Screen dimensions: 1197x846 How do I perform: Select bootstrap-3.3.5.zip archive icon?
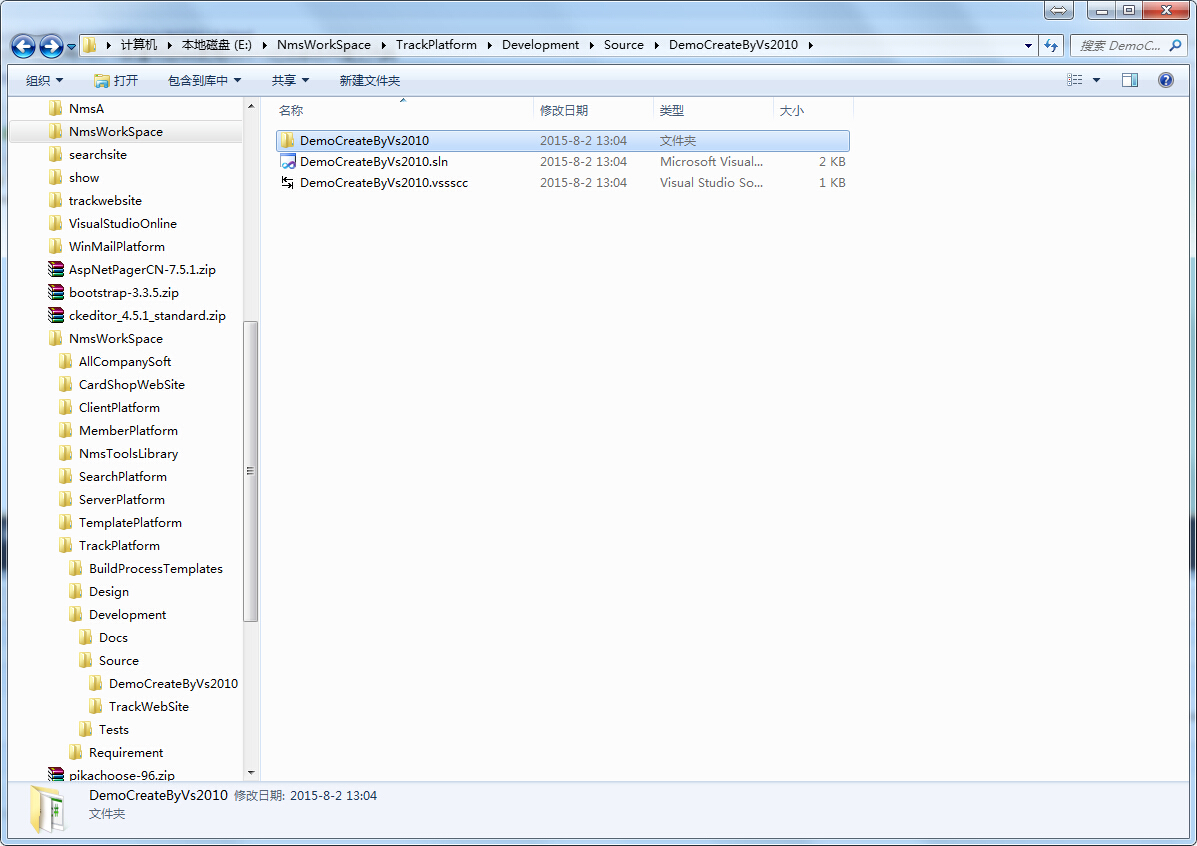(56, 292)
